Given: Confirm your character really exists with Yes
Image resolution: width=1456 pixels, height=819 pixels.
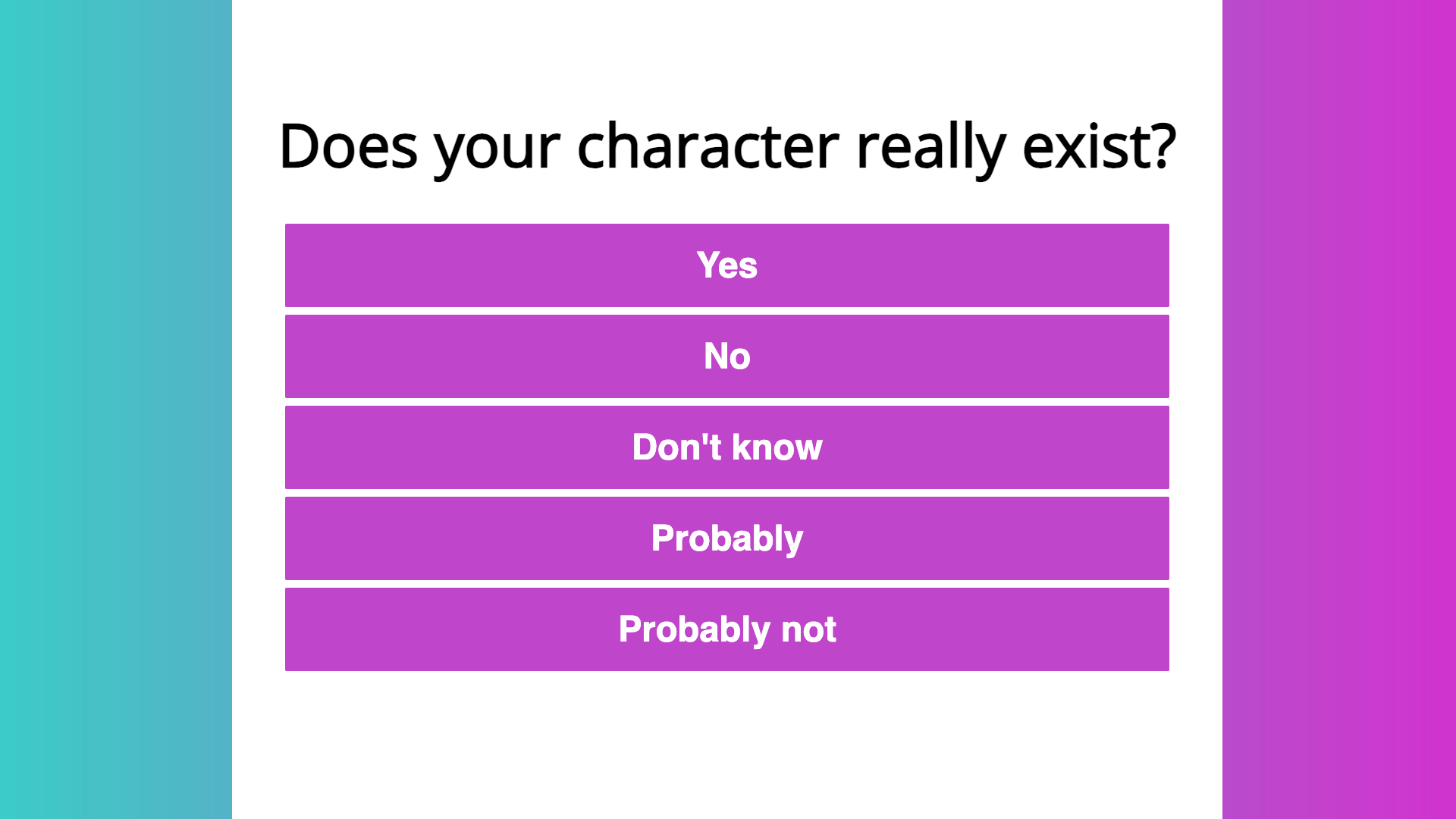Looking at the screenshot, I should point(726,265).
